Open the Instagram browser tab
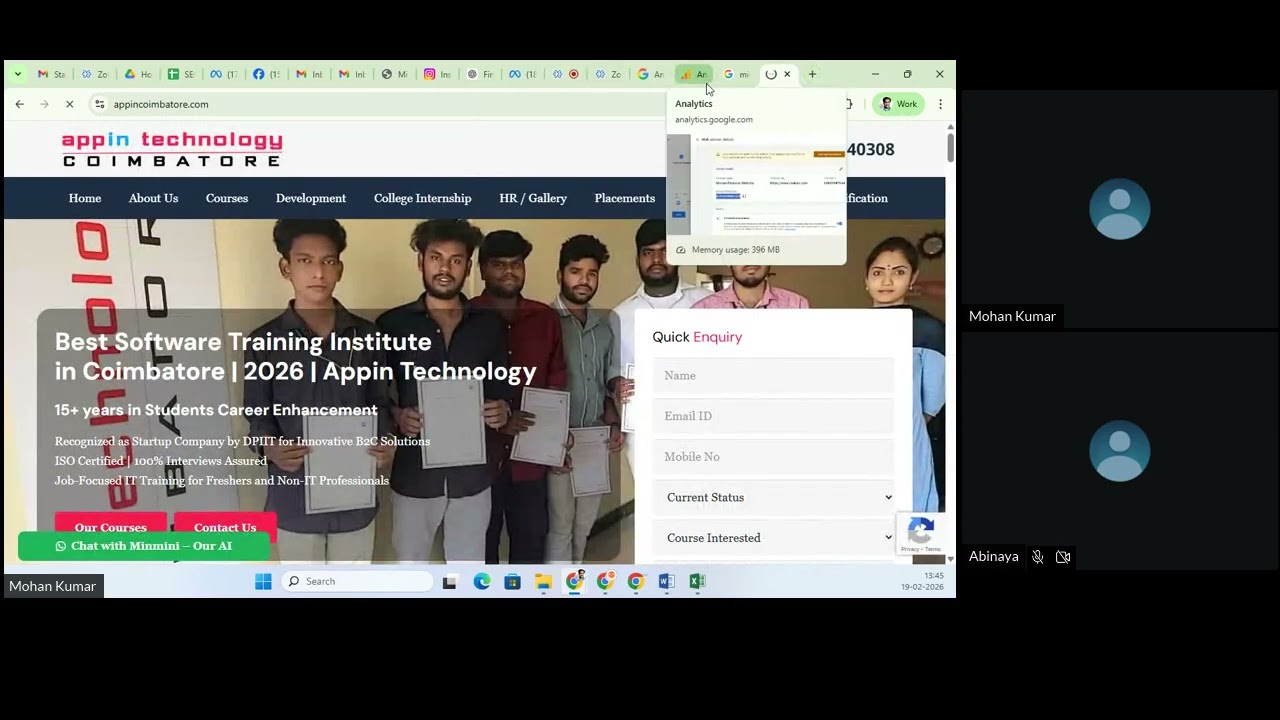This screenshot has height=720, width=1280. point(437,74)
